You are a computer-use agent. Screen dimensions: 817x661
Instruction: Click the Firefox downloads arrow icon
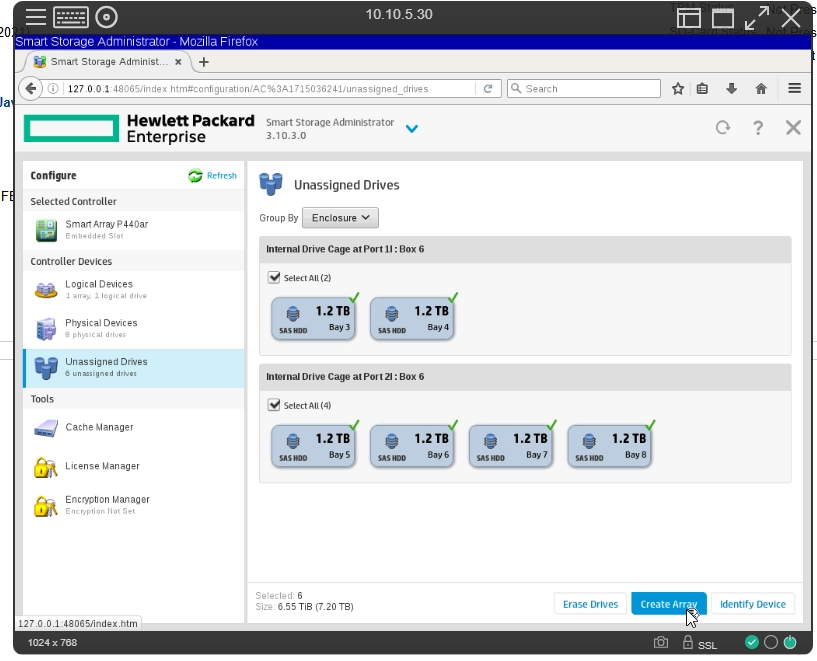731,89
